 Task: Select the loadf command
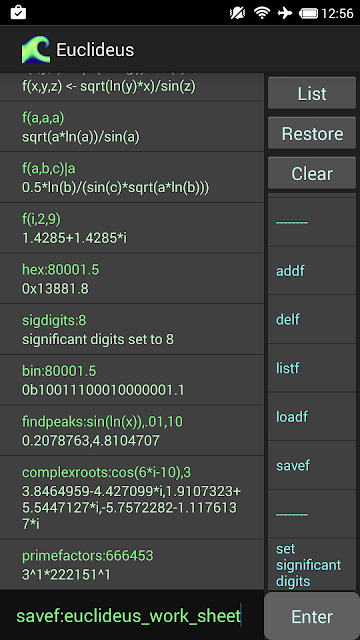point(312,417)
